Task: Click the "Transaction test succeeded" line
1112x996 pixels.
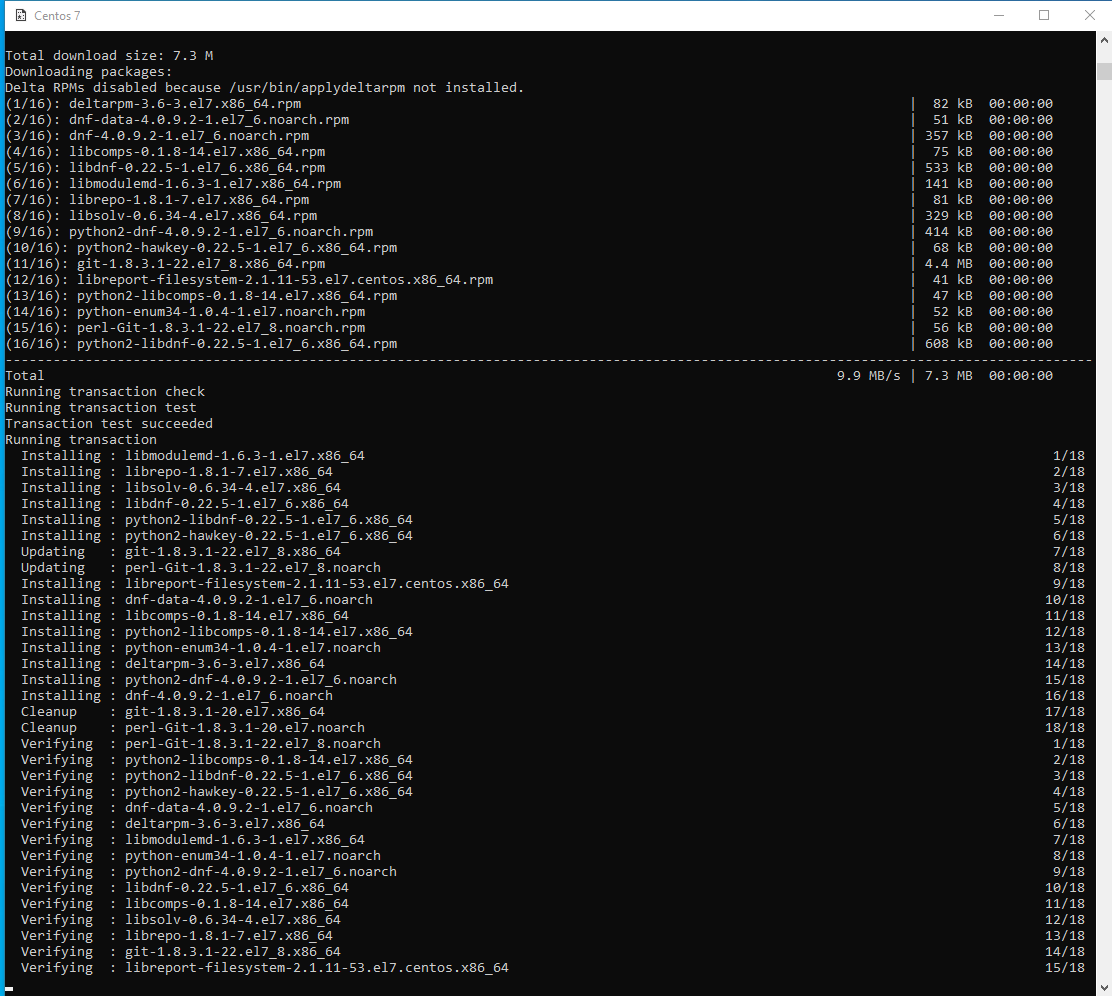Action: pos(109,424)
